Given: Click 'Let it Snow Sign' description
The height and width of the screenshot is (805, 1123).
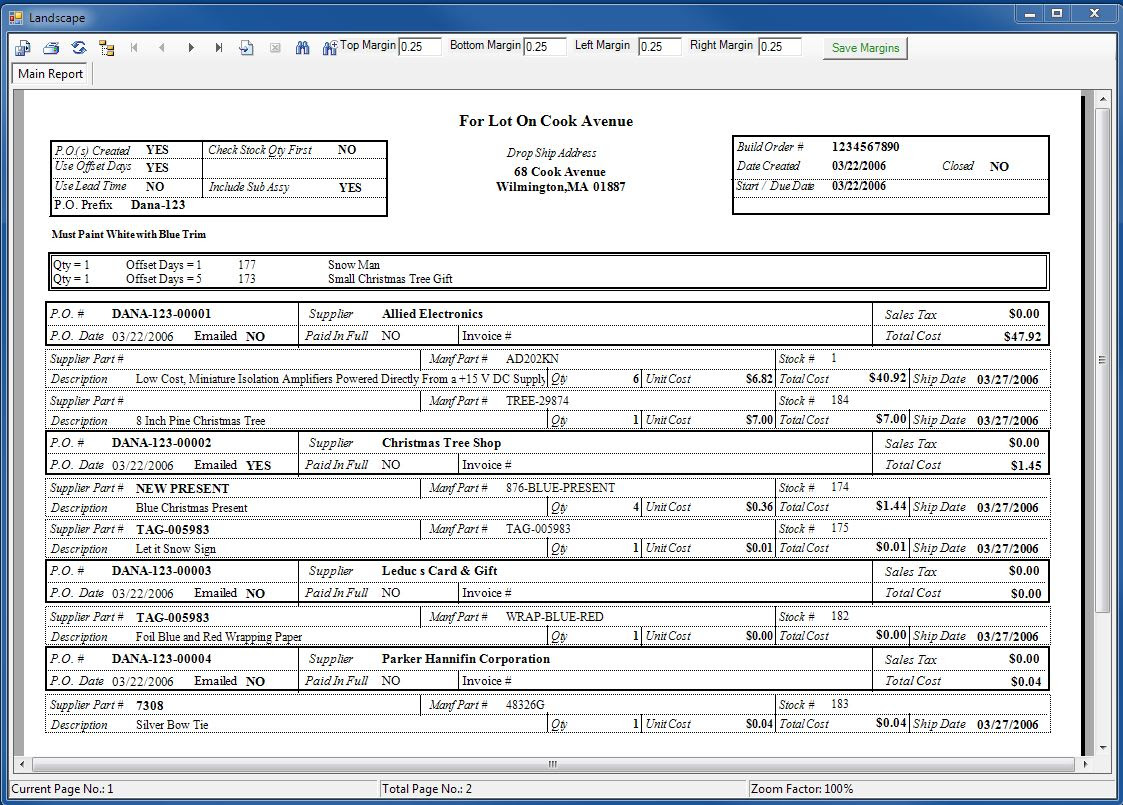Looking at the screenshot, I should tap(175, 549).
